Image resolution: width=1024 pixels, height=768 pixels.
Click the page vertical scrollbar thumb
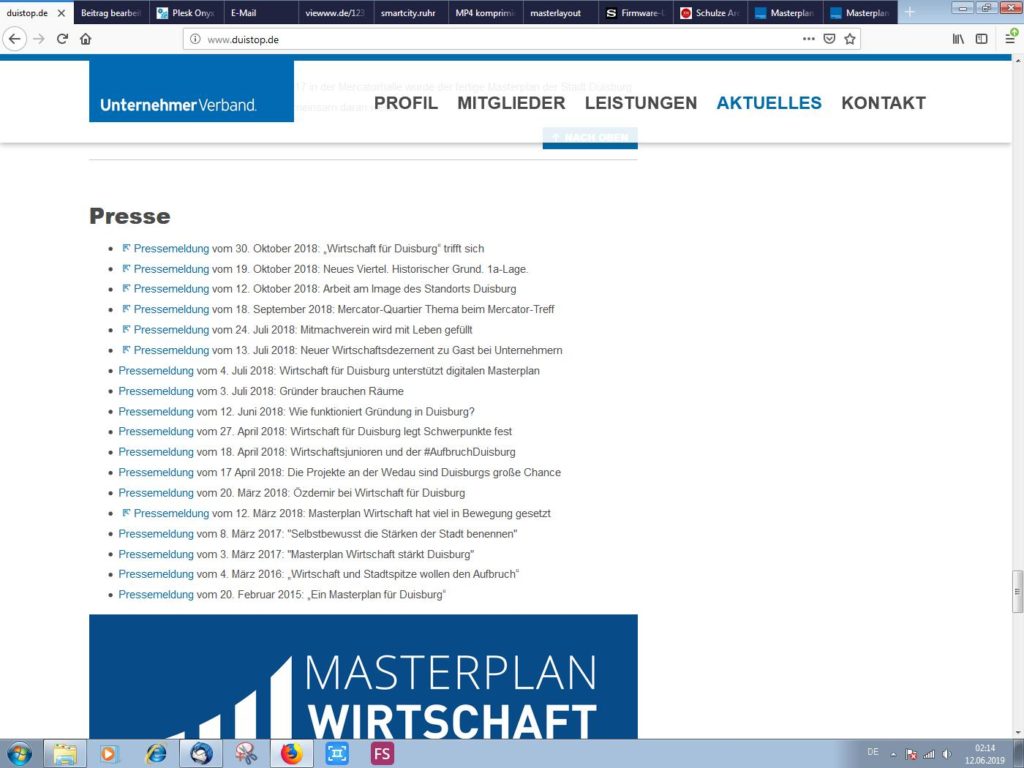click(1017, 592)
